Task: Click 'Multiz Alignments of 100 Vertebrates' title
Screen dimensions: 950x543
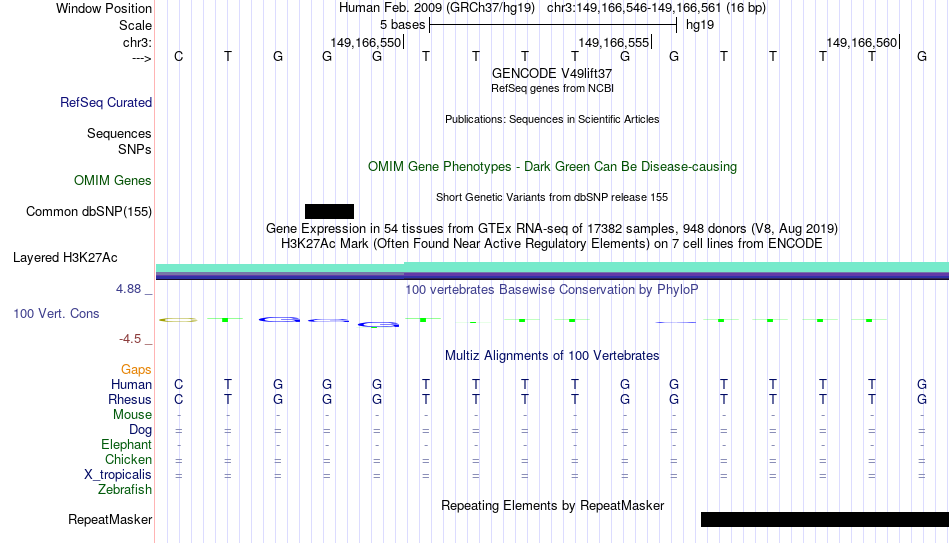Action: 552,356
